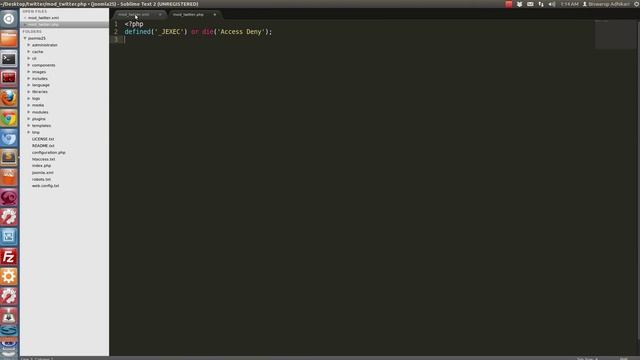
Task: Click the red dock icon below Terminal
Action: pyautogui.click(x=9, y=78)
